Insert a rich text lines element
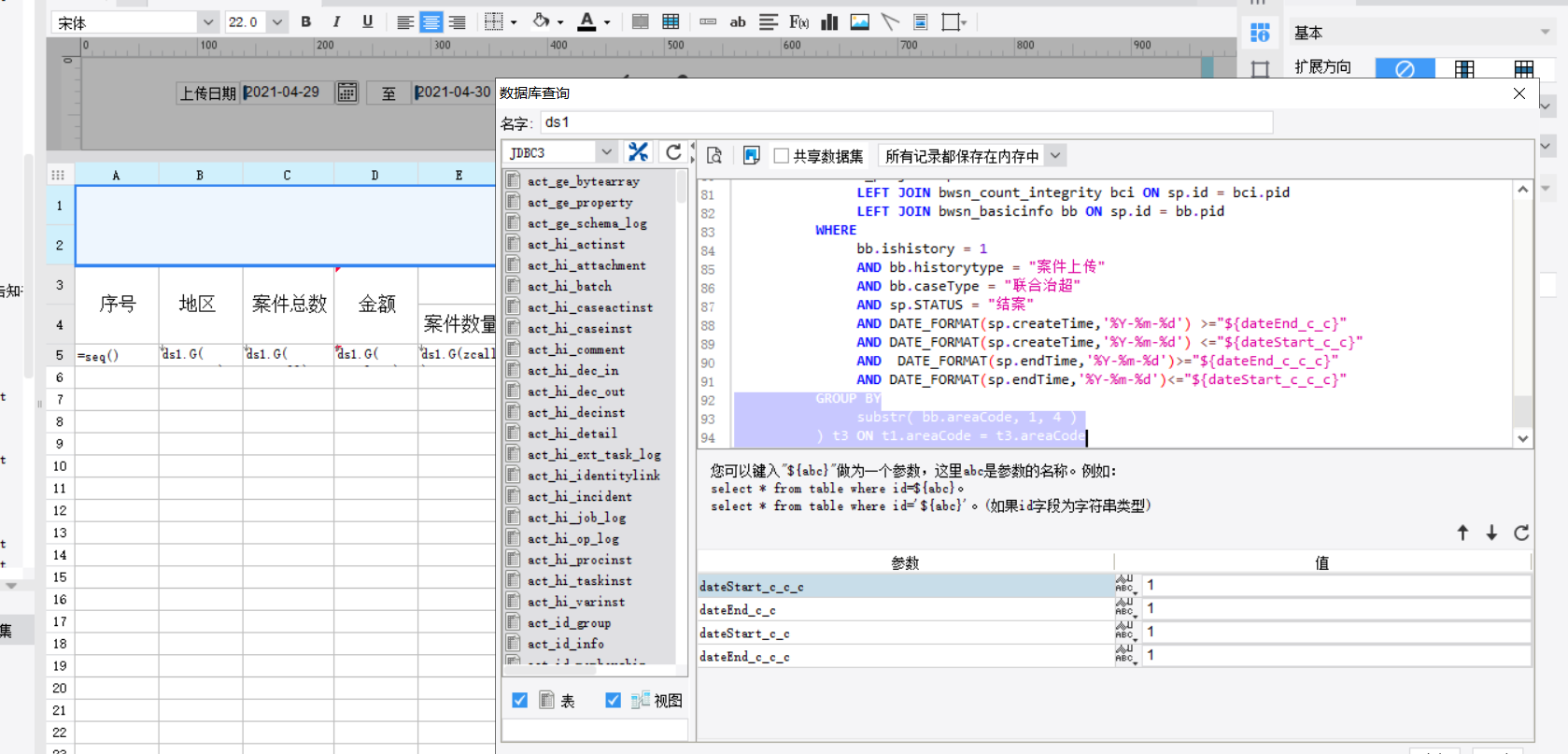1568x754 pixels. [769, 22]
